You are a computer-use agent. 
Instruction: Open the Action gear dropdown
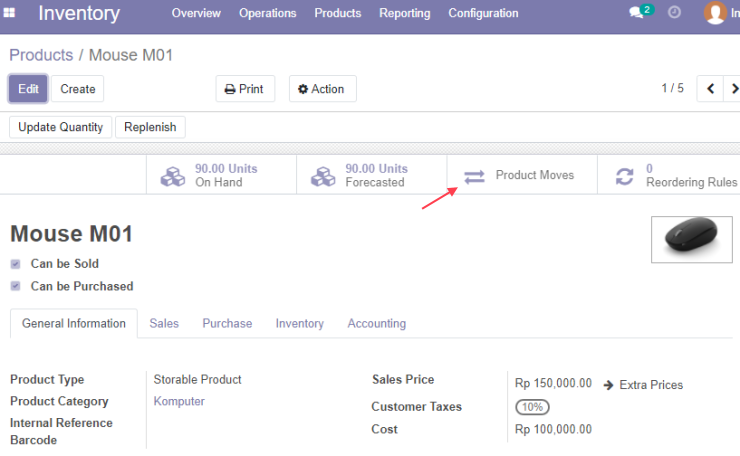pos(322,89)
